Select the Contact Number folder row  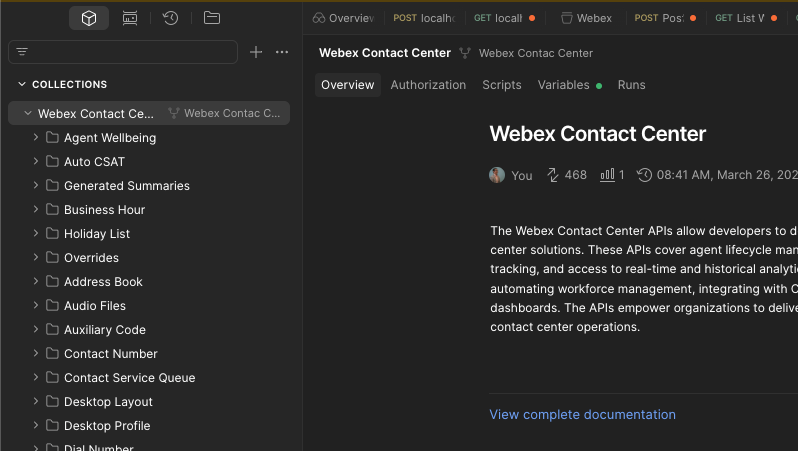(x=149, y=353)
